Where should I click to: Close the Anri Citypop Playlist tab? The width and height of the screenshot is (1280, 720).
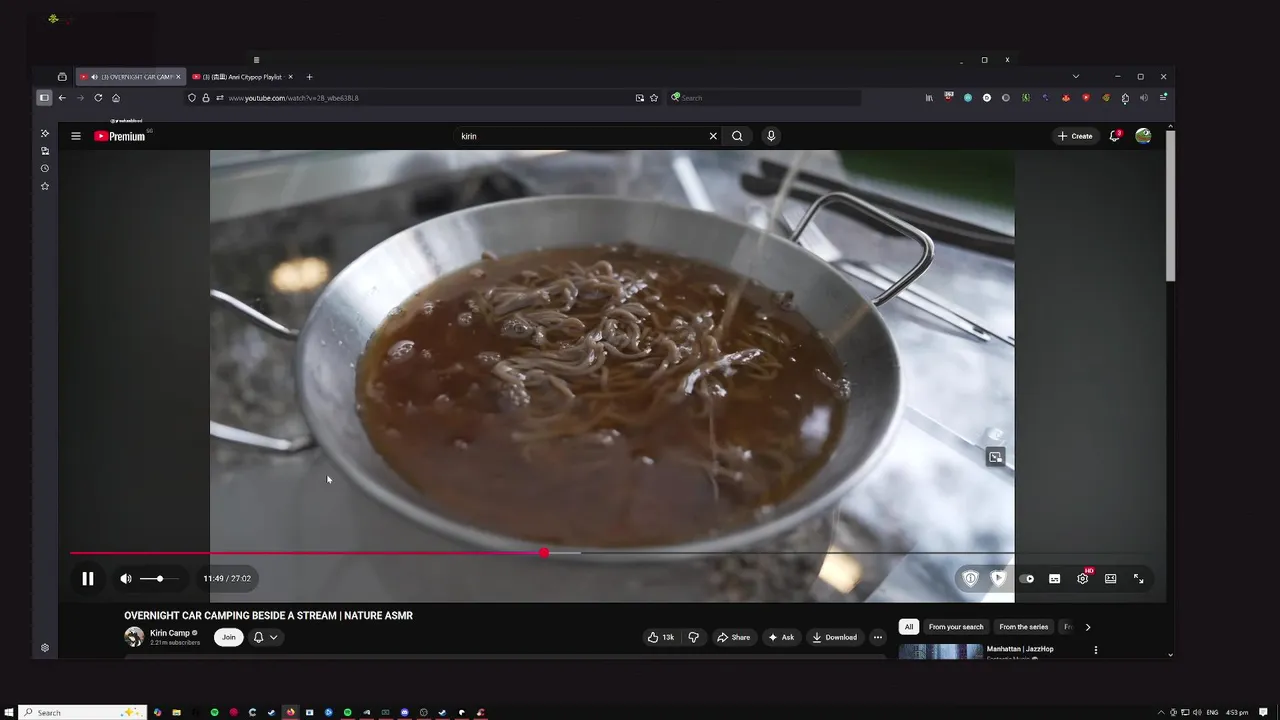coord(291,77)
